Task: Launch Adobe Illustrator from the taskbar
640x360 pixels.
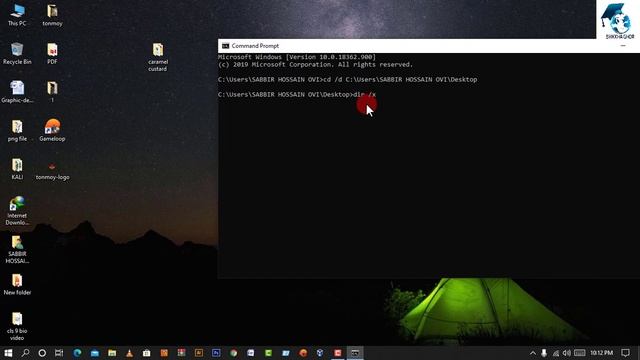Action: point(199,353)
